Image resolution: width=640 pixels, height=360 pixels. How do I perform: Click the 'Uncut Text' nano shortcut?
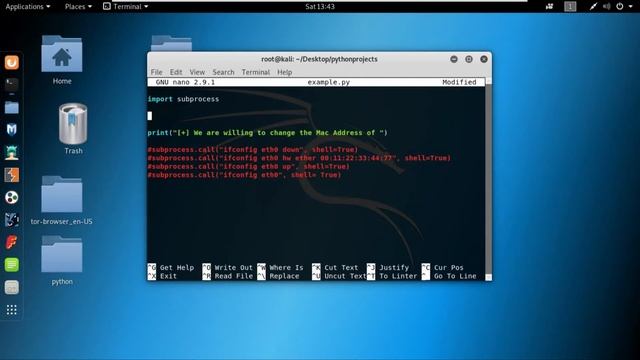[x=339, y=276]
